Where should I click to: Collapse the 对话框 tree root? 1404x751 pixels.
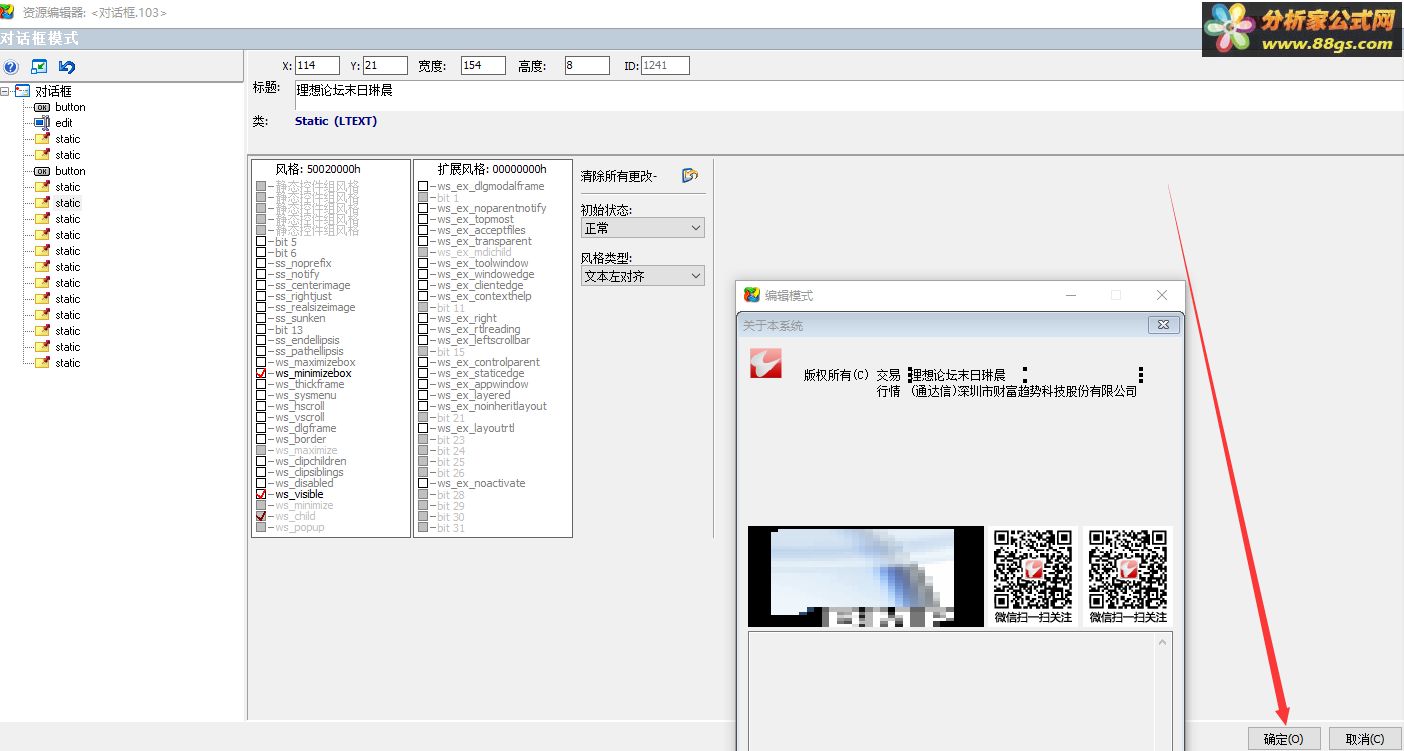(x=5, y=91)
